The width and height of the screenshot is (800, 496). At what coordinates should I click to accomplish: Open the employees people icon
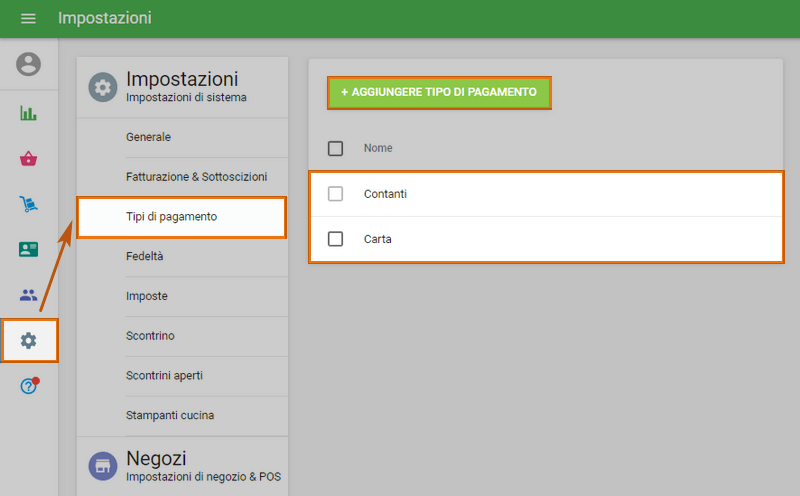[29, 295]
